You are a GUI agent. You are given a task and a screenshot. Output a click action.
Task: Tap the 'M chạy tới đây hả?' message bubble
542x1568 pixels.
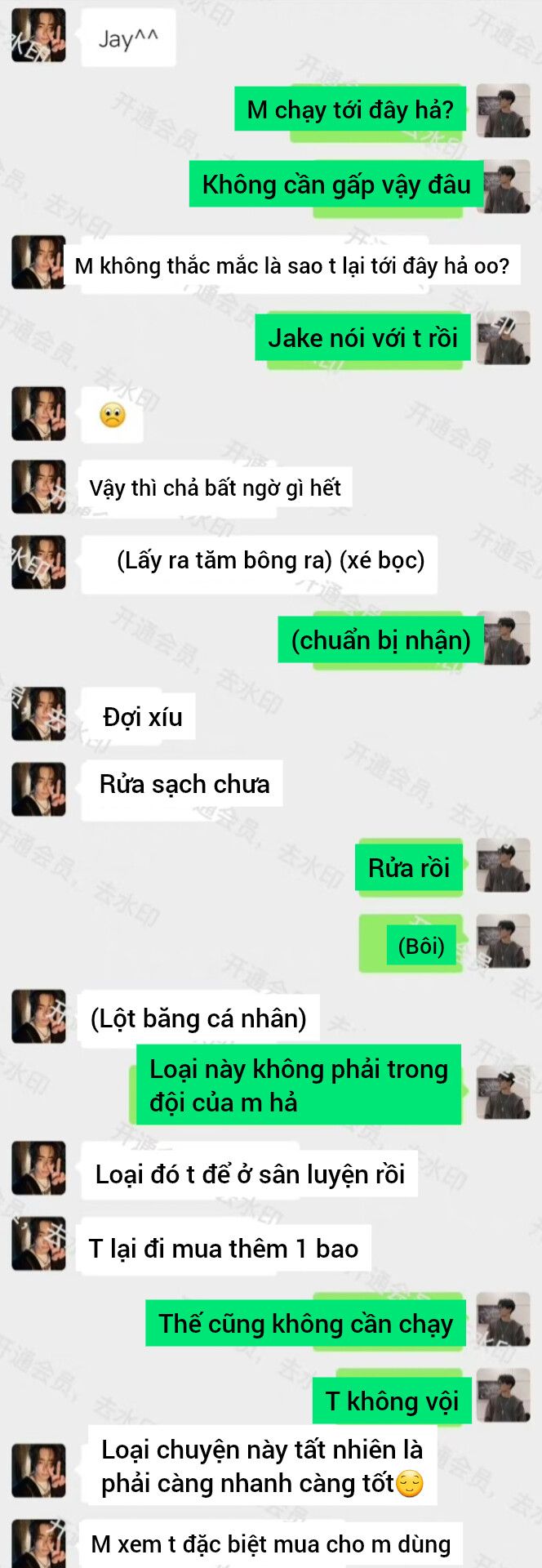[x=350, y=109]
